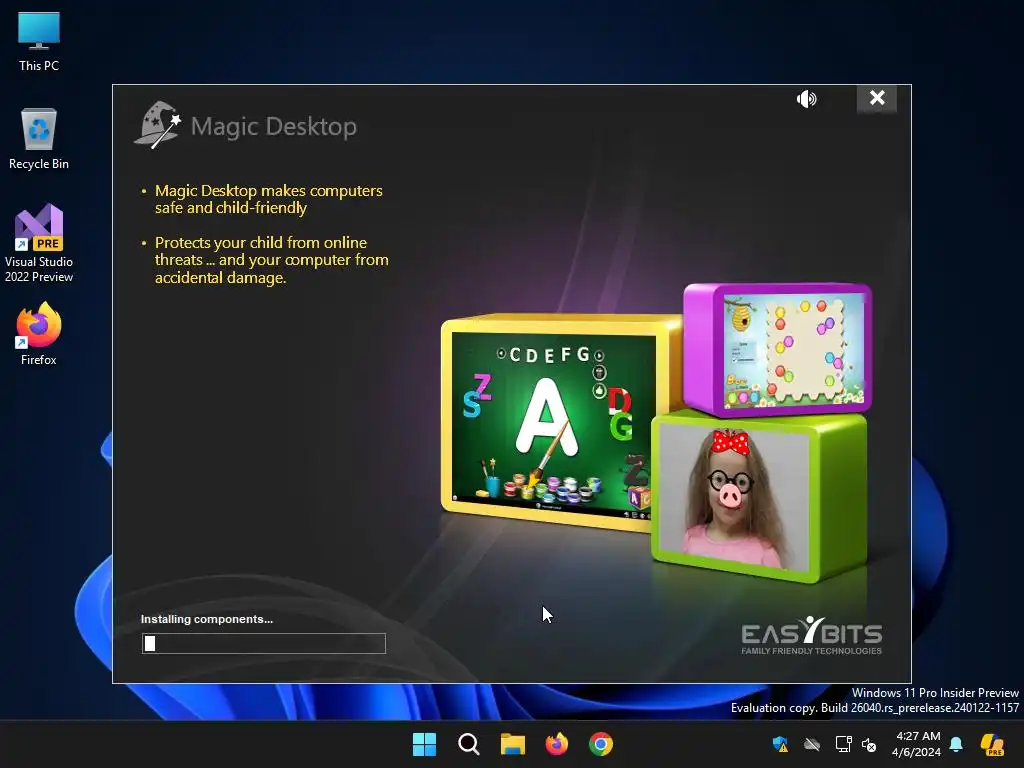This screenshot has height=768, width=1024.
Task: Click the Magic Desktop wizard hat logo
Action: coord(157,125)
